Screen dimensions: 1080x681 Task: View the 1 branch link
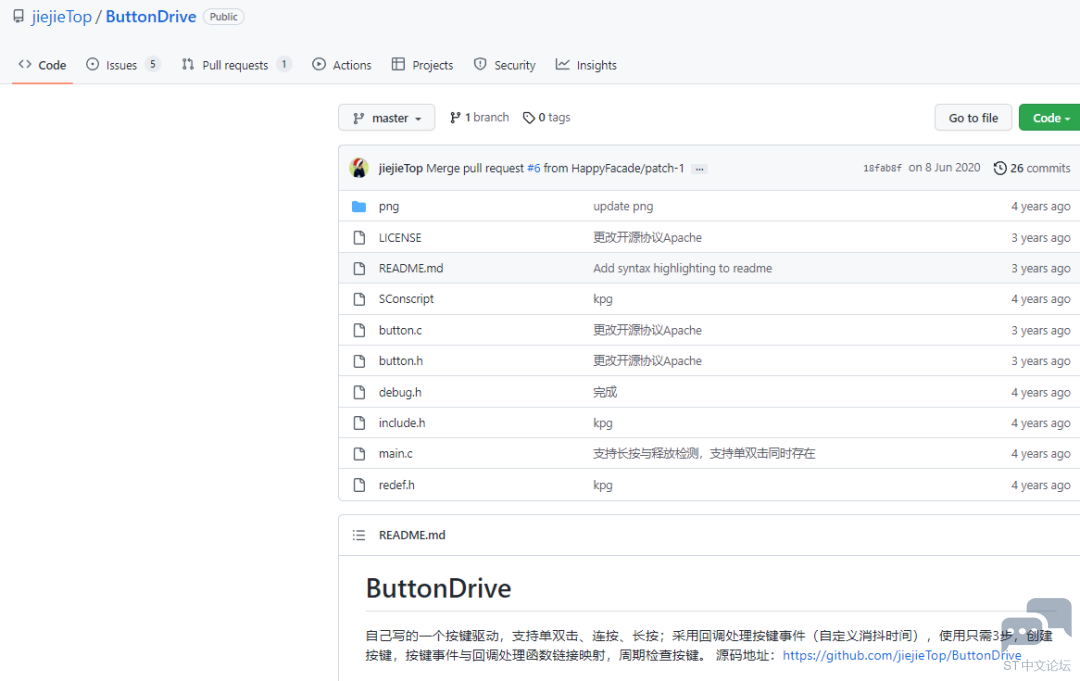(479, 118)
